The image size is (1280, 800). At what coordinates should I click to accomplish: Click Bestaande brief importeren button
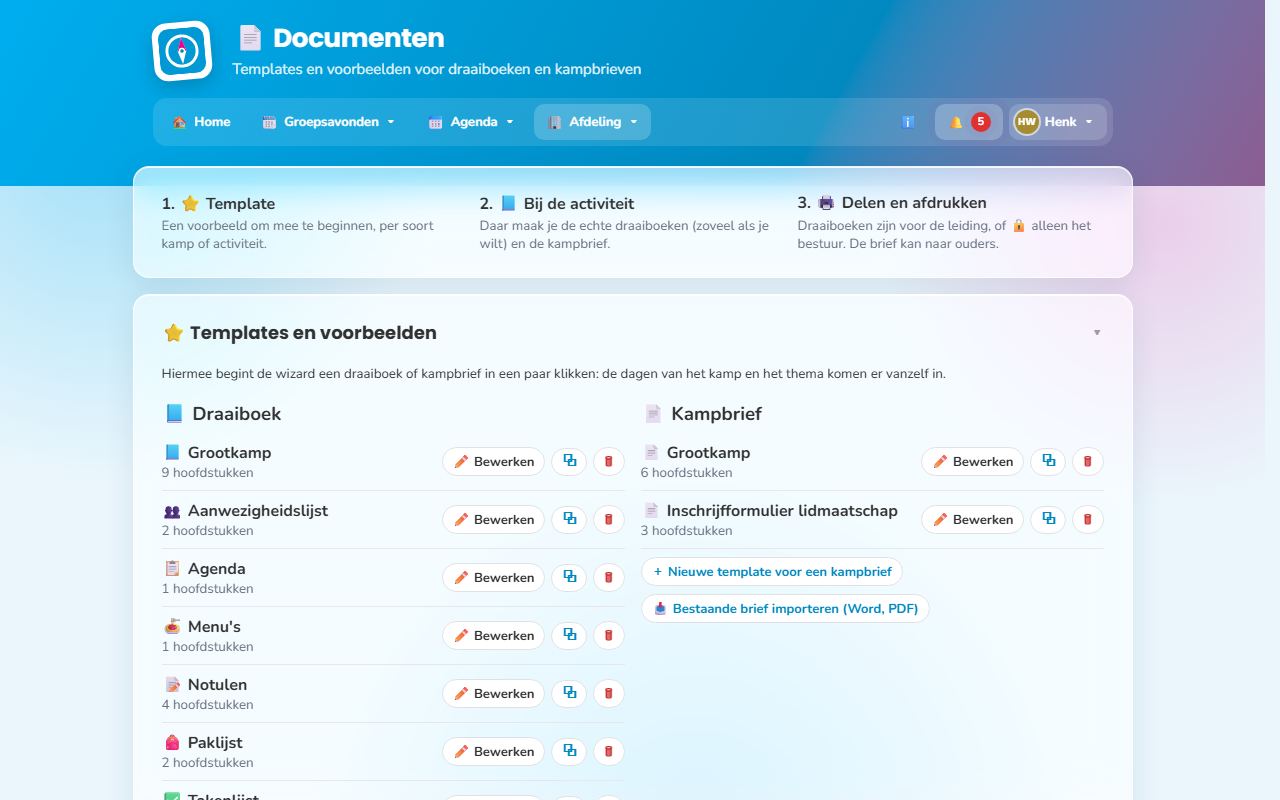pyautogui.click(x=785, y=608)
